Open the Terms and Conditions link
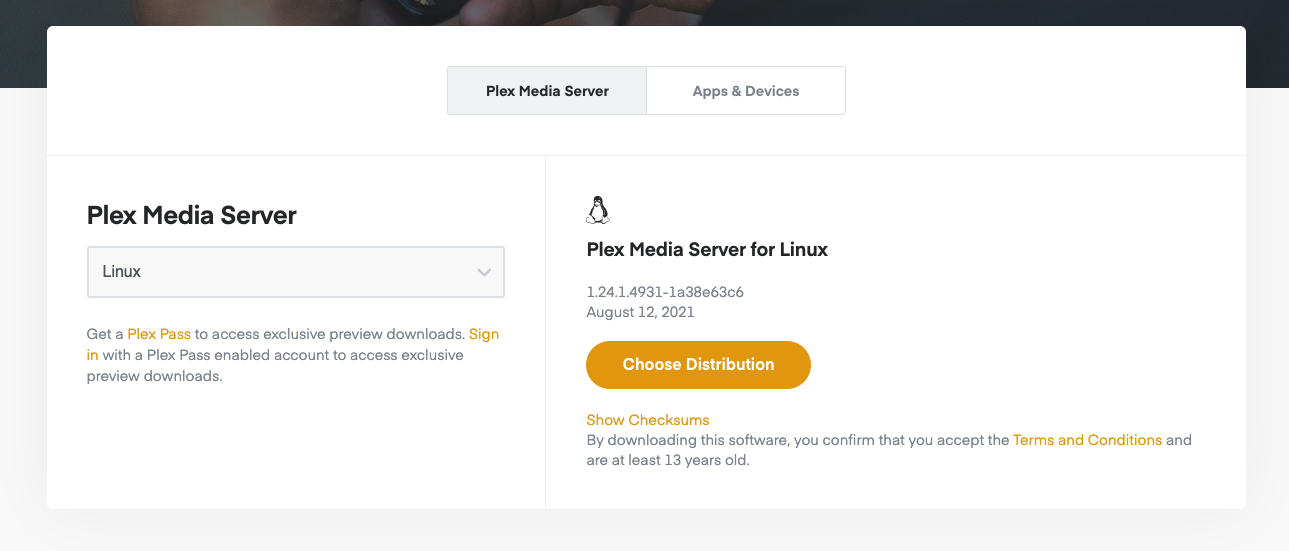Image resolution: width=1289 pixels, height=551 pixels. 1087,440
